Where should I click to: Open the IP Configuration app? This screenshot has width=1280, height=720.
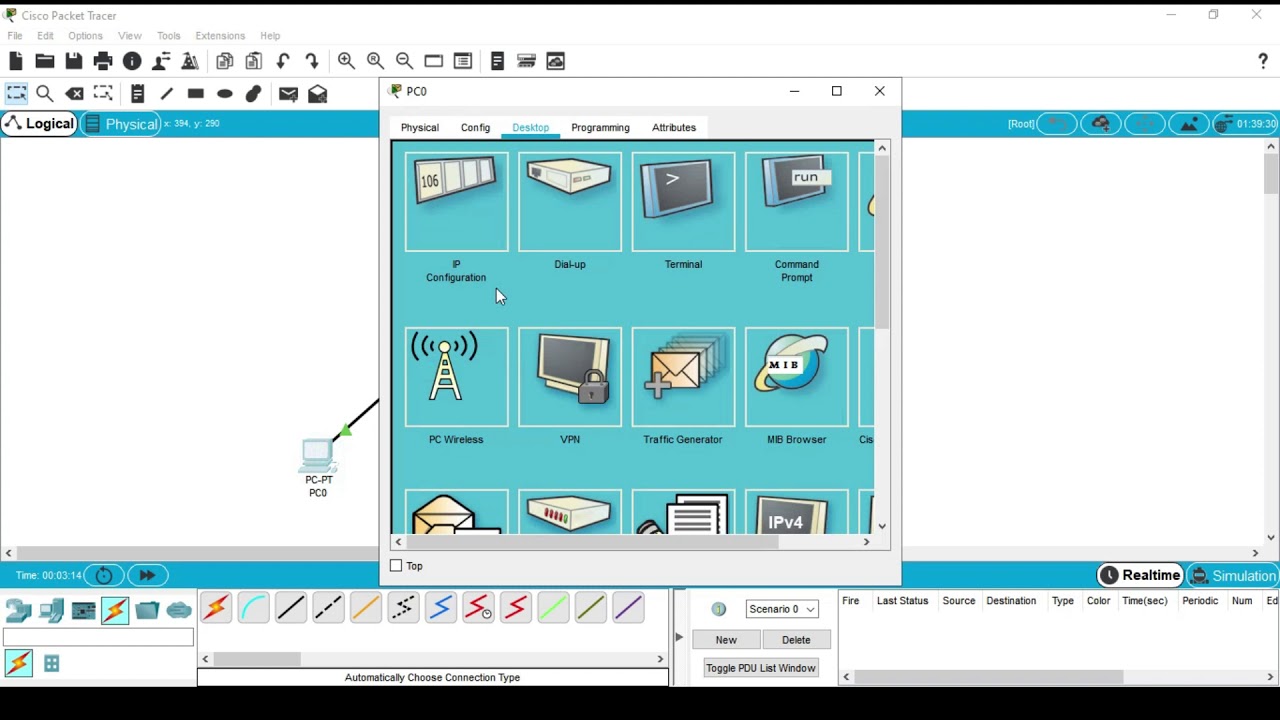tap(456, 203)
